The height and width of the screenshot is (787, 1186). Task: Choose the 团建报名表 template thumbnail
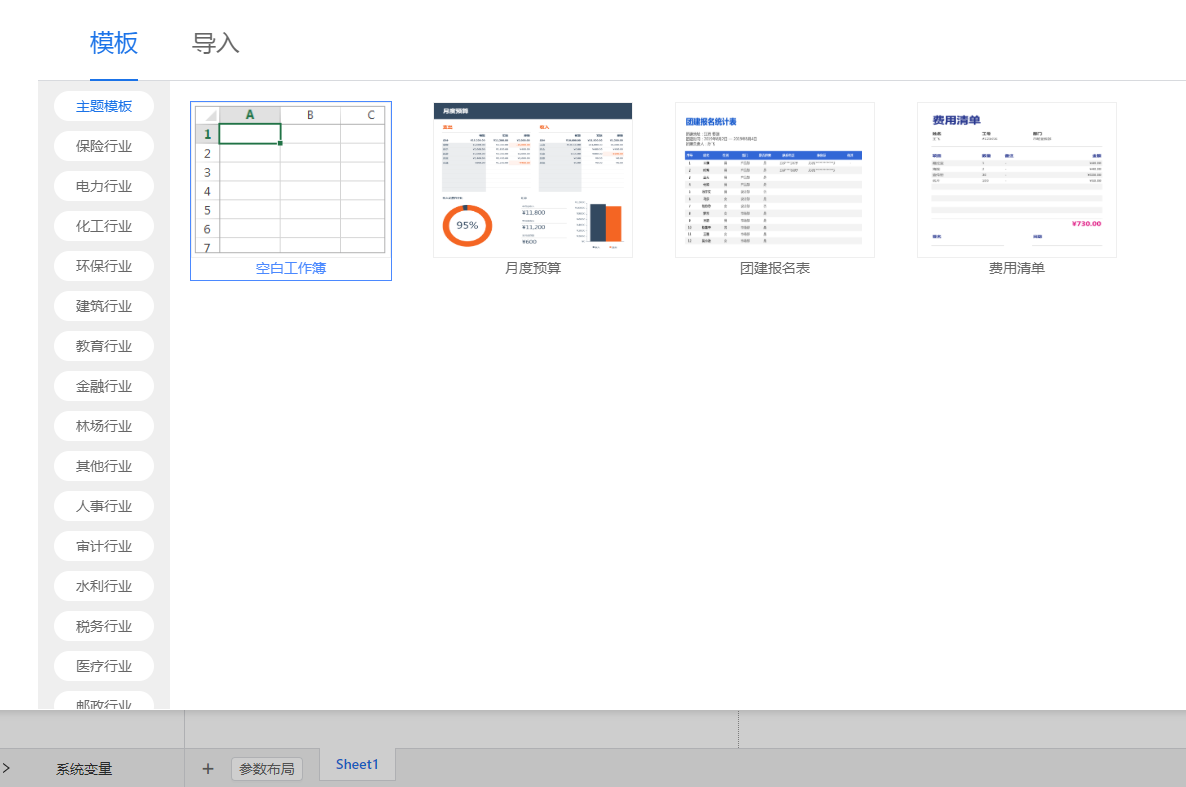775,180
